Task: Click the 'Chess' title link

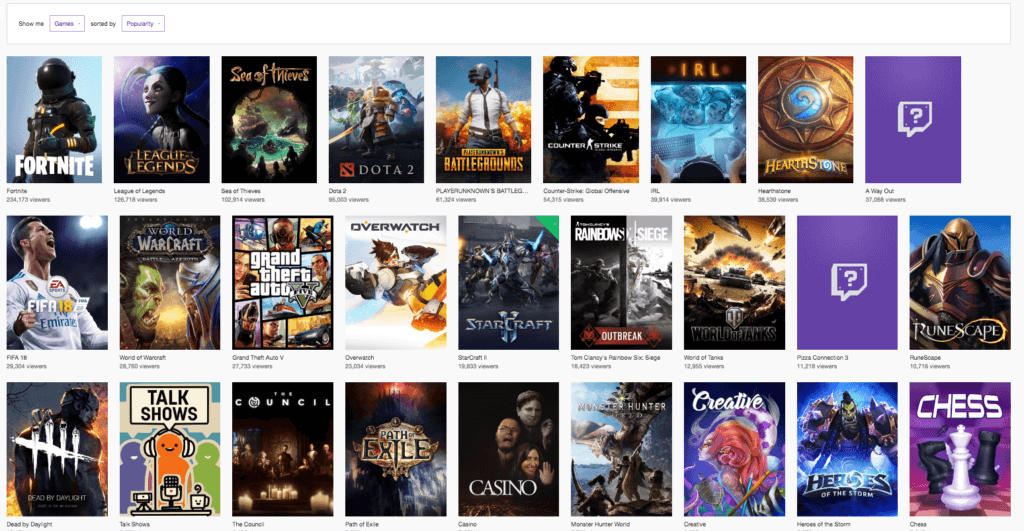Action: pyautogui.click(x=918, y=524)
